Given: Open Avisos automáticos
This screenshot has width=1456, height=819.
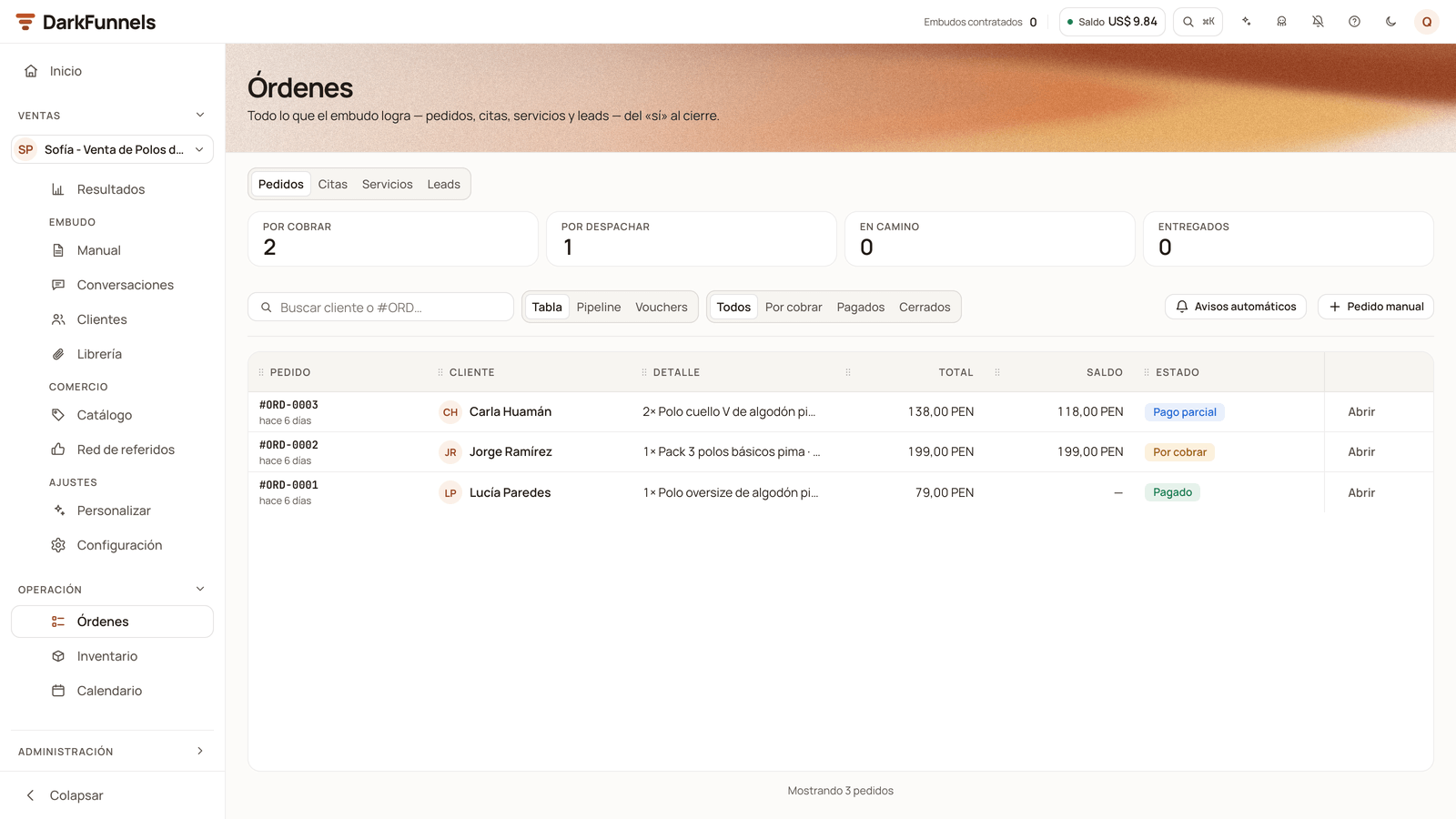Looking at the screenshot, I should click(x=1236, y=307).
